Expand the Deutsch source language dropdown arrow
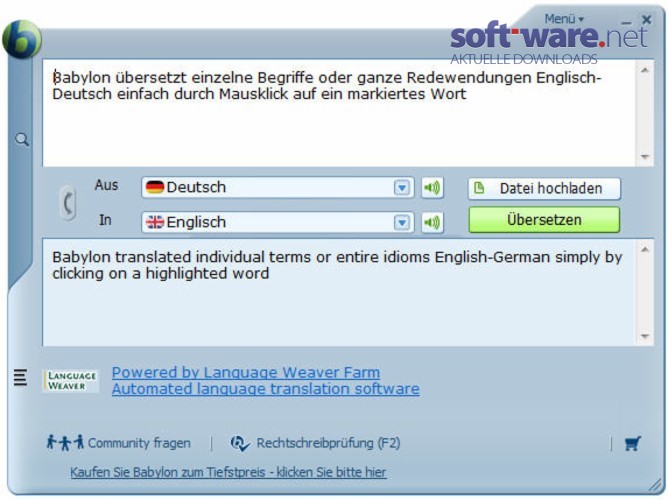The height and width of the screenshot is (500, 668). pyautogui.click(x=401, y=187)
